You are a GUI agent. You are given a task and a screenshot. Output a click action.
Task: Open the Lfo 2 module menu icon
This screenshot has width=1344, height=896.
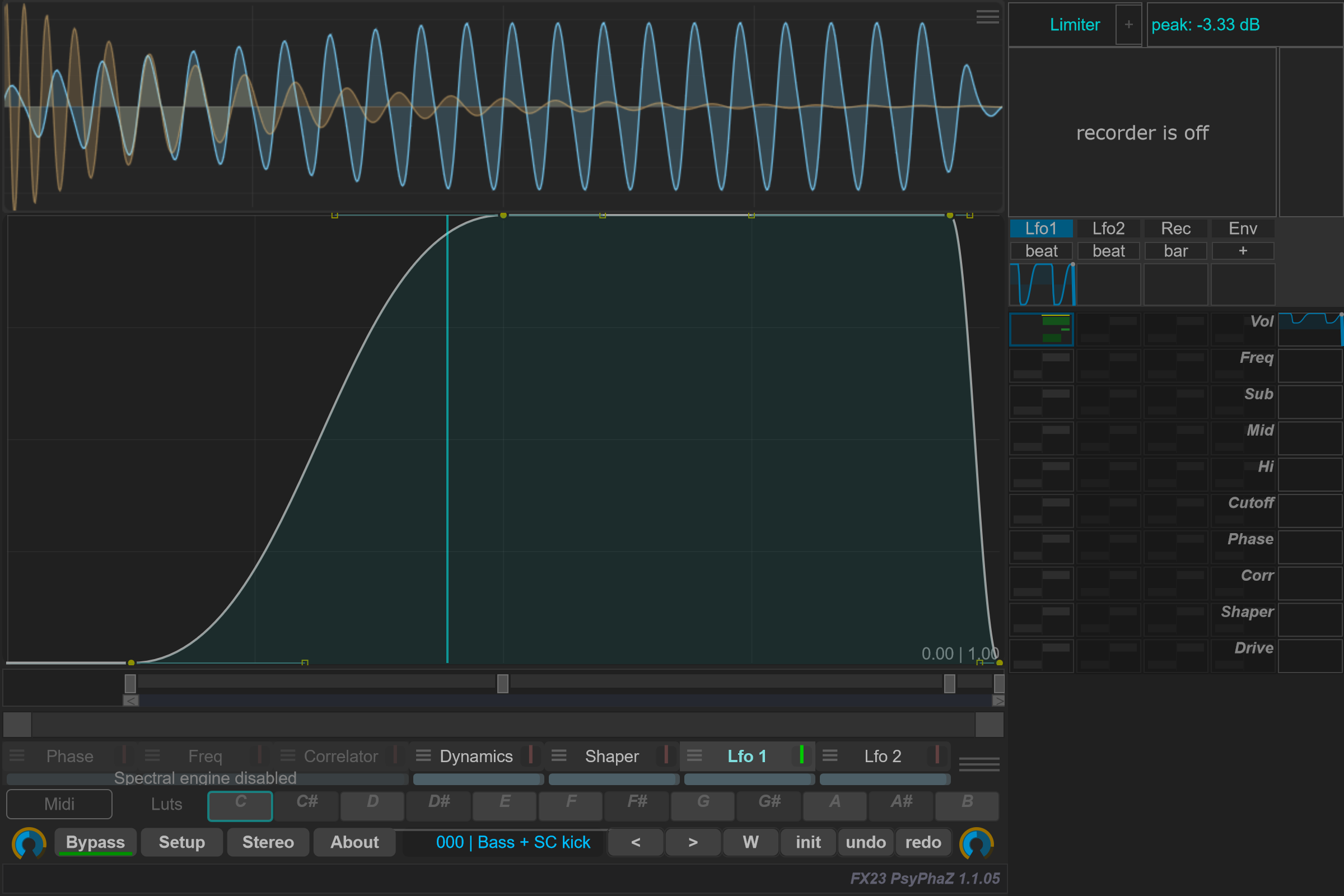click(x=830, y=755)
